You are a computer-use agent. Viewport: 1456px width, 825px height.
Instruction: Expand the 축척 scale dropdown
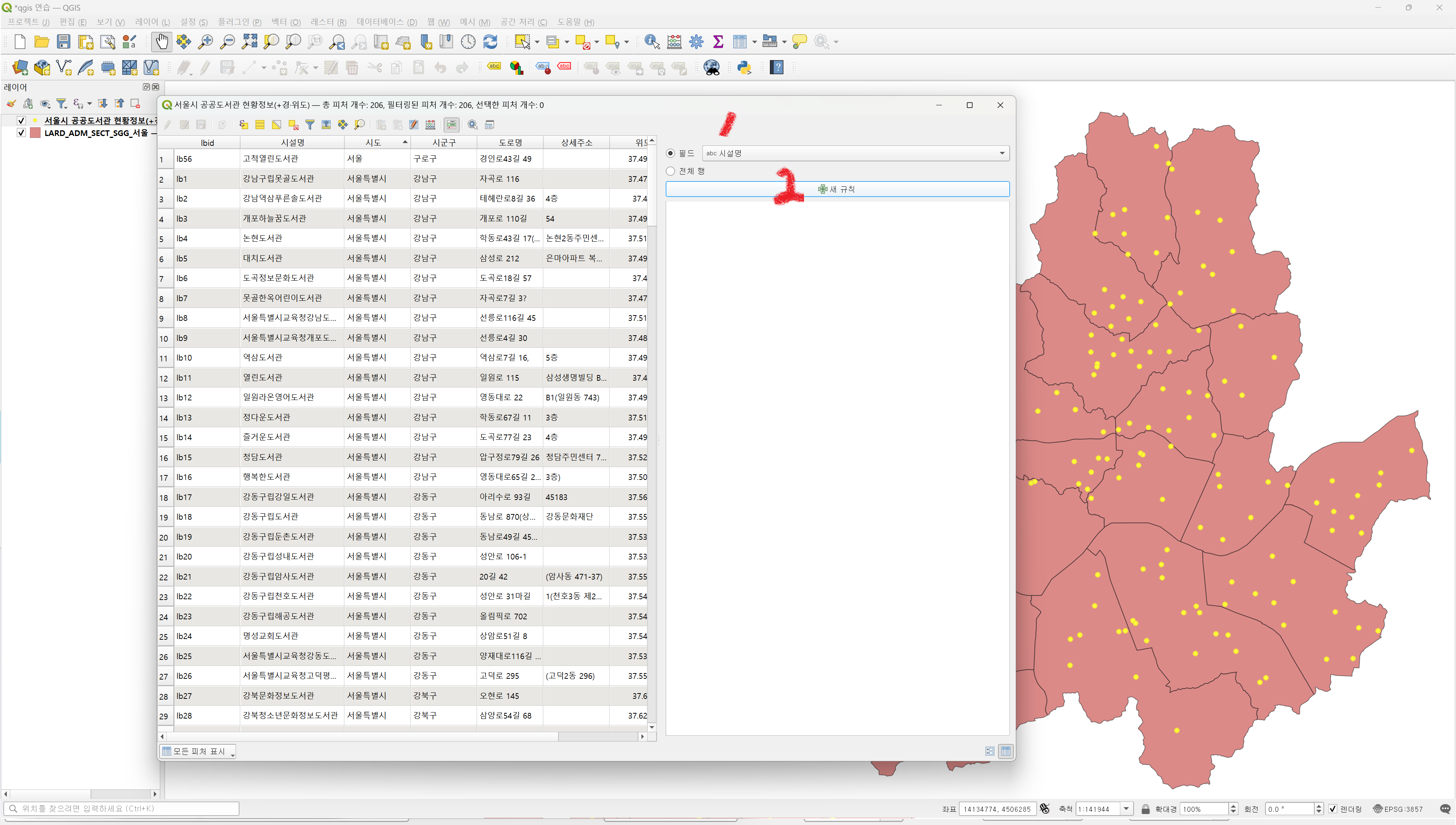point(1126,809)
